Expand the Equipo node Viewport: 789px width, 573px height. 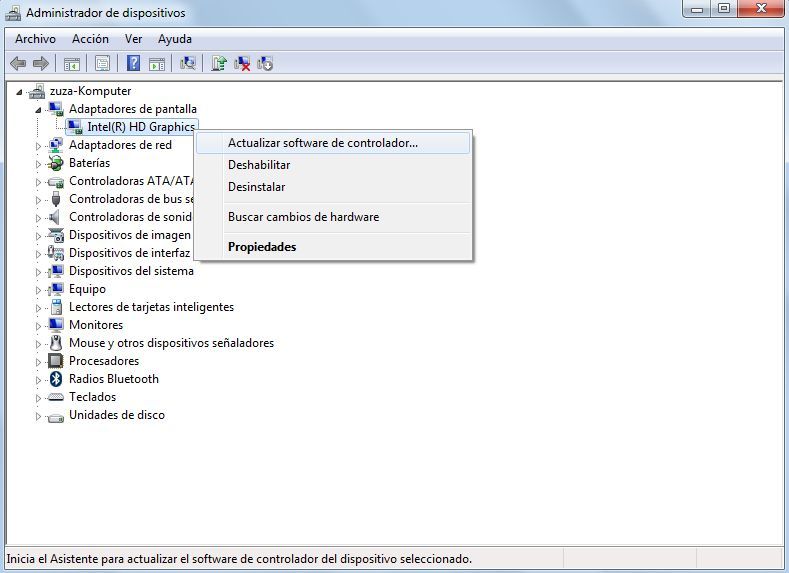(38, 290)
